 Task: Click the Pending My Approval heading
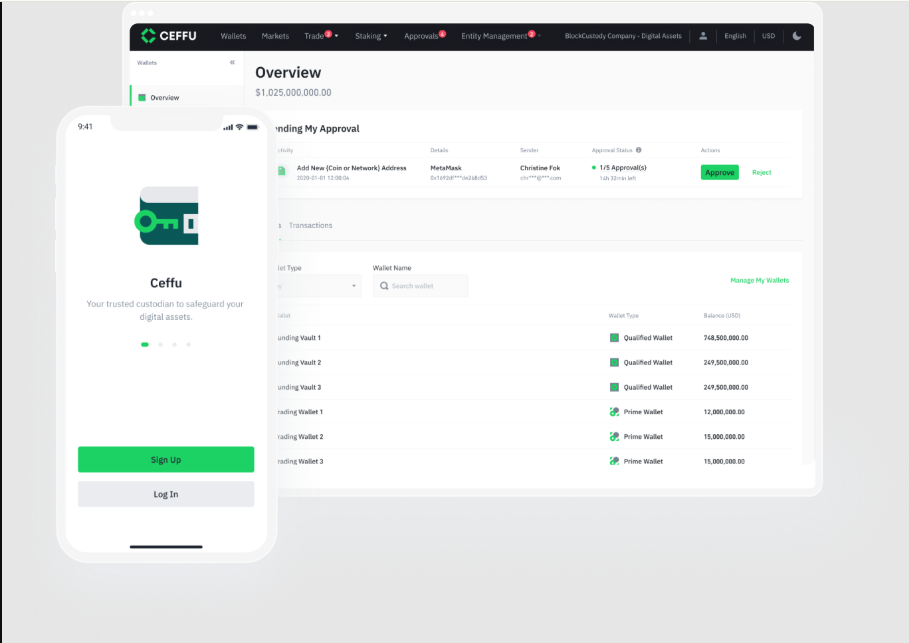pos(316,129)
